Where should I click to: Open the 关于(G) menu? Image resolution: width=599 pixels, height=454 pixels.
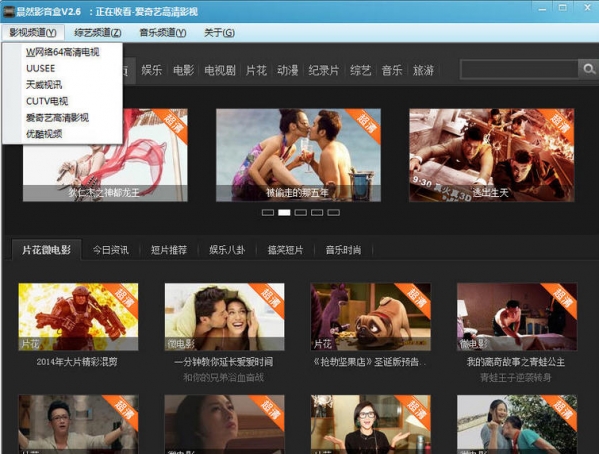(219, 32)
